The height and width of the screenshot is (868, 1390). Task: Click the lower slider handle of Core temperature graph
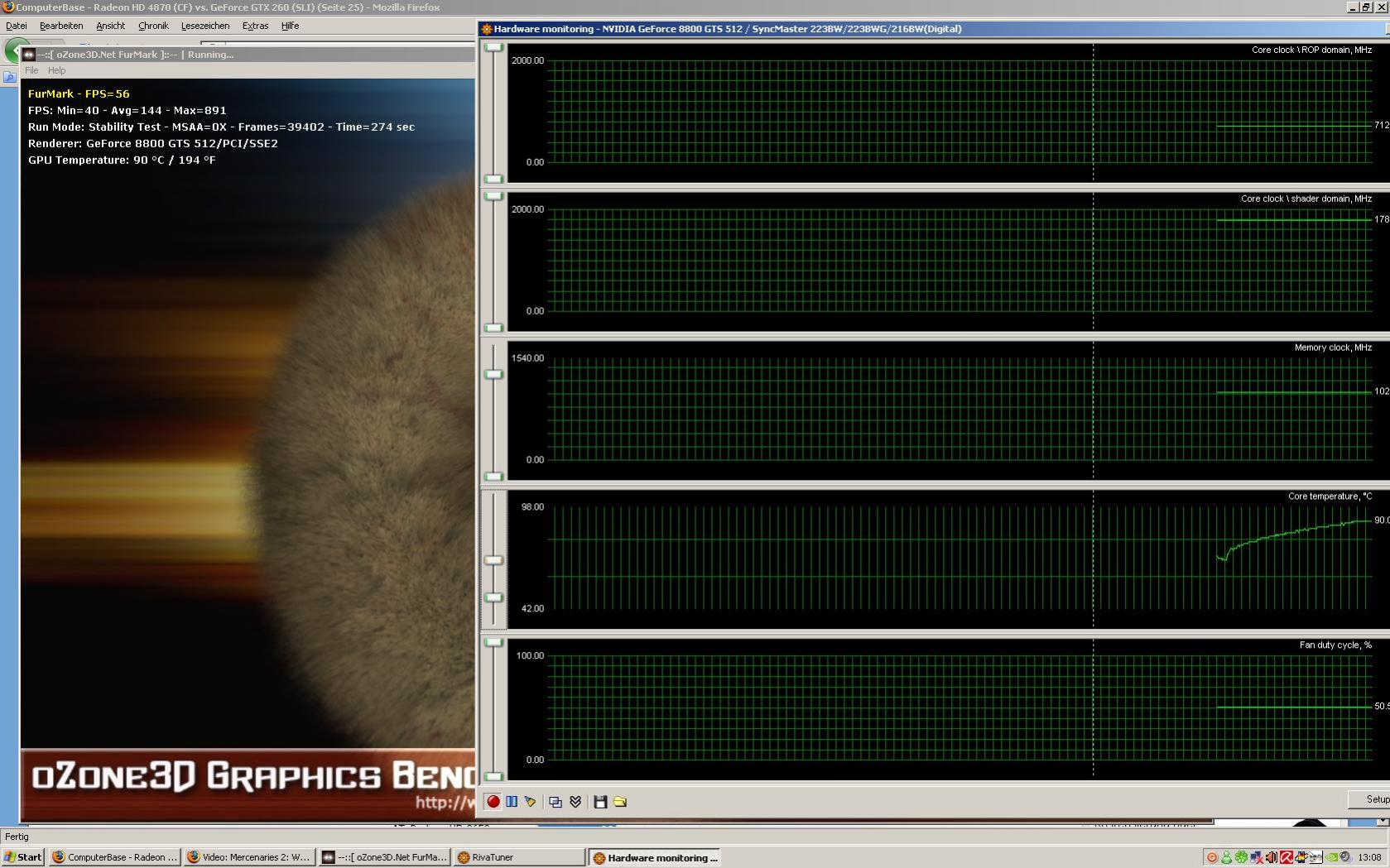click(x=493, y=597)
